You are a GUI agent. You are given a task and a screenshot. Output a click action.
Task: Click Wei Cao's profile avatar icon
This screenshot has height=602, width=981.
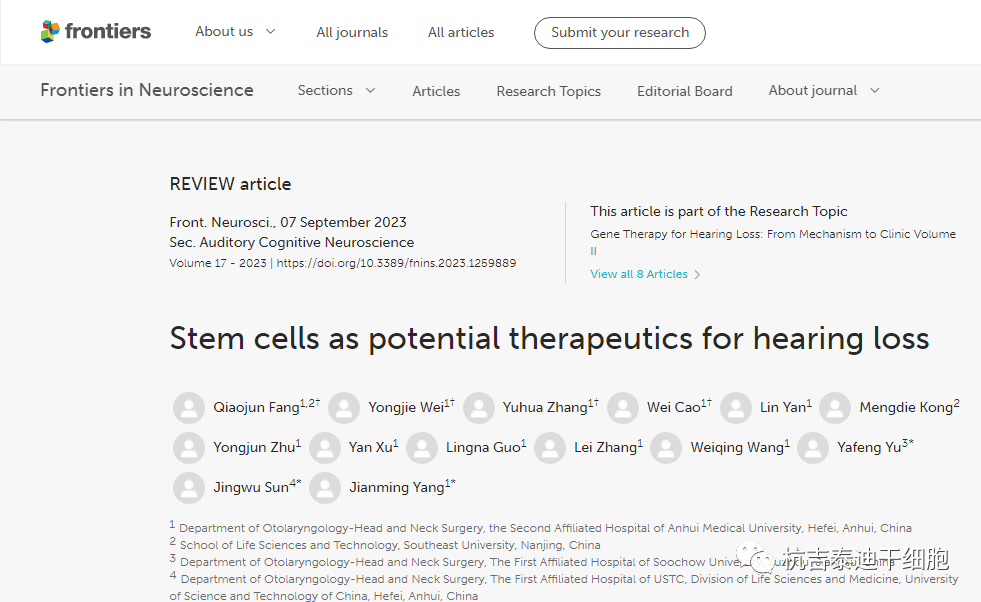click(622, 408)
